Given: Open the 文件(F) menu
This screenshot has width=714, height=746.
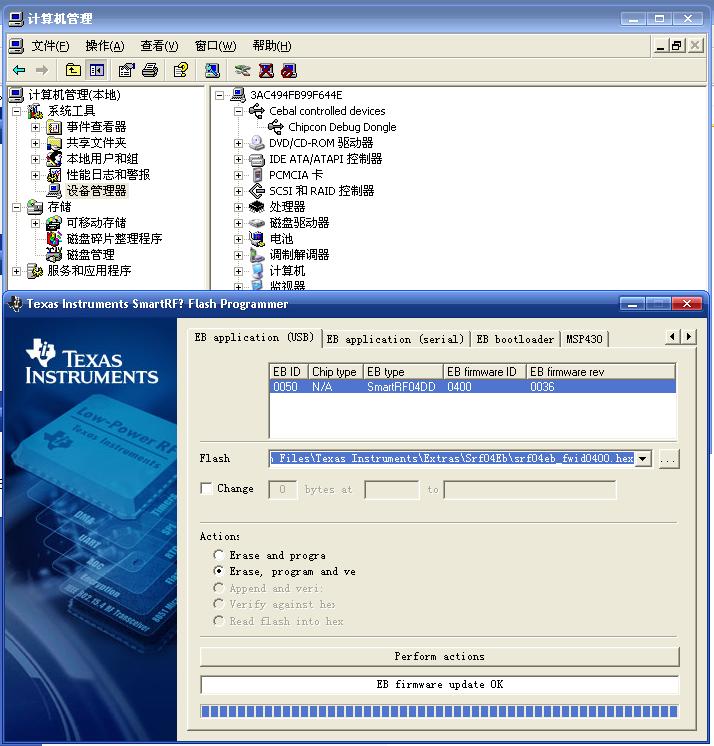Looking at the screenshot, I should 50,46.
